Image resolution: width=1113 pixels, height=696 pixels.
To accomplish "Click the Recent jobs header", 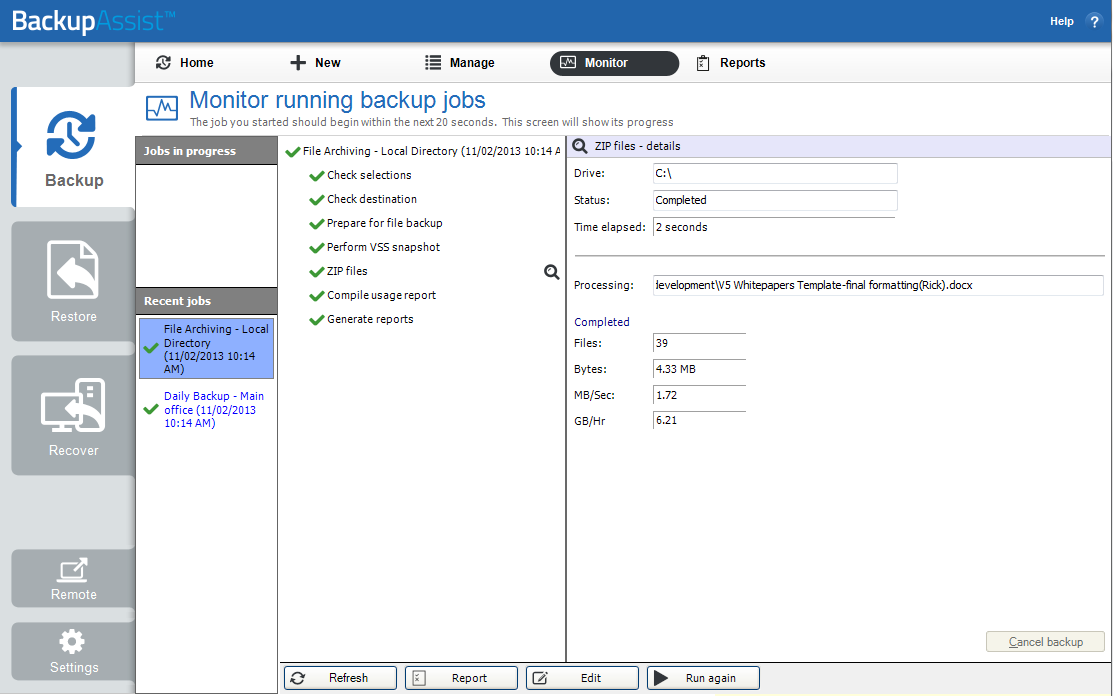I will click(x=207, y=302).
